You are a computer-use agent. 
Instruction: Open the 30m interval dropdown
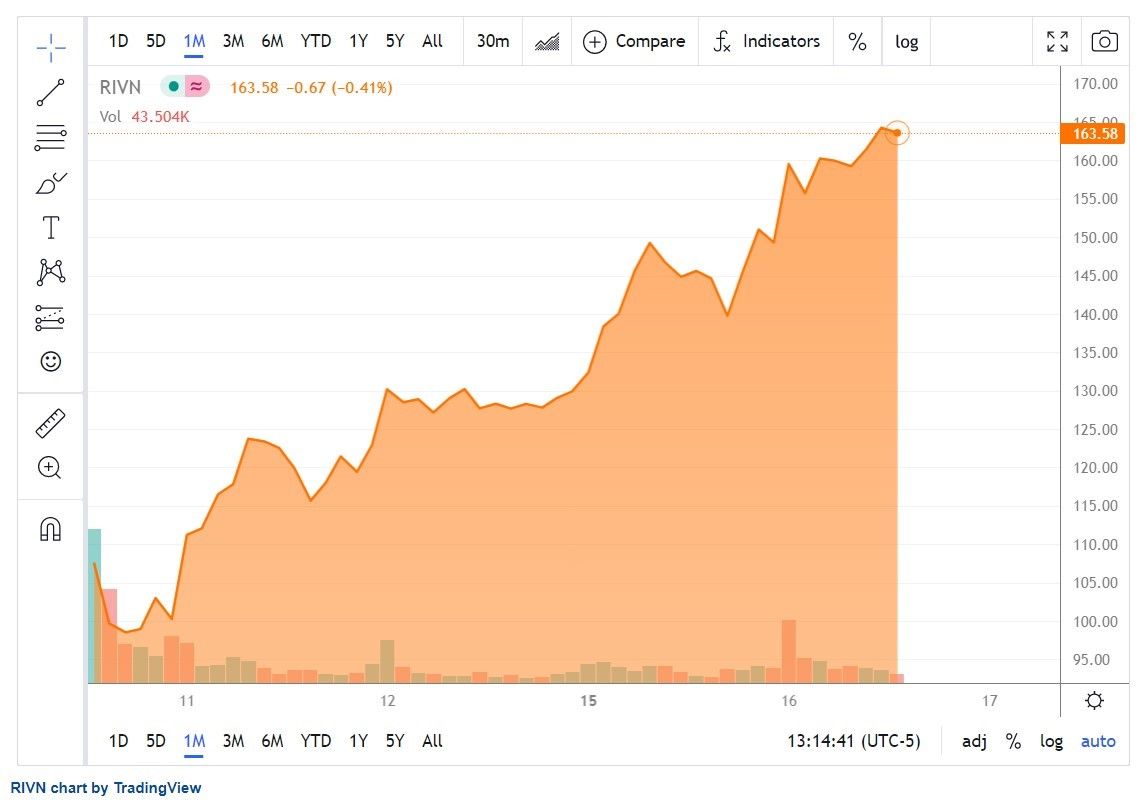(x=493, y=41)
